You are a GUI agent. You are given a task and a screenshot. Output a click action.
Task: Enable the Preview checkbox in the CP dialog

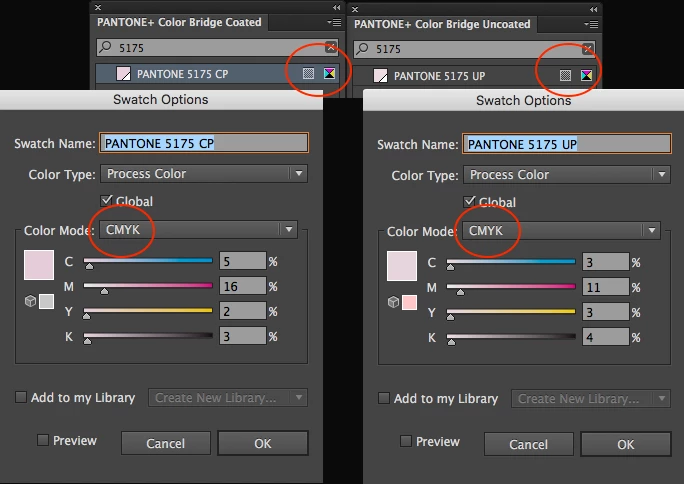point(43,440)
